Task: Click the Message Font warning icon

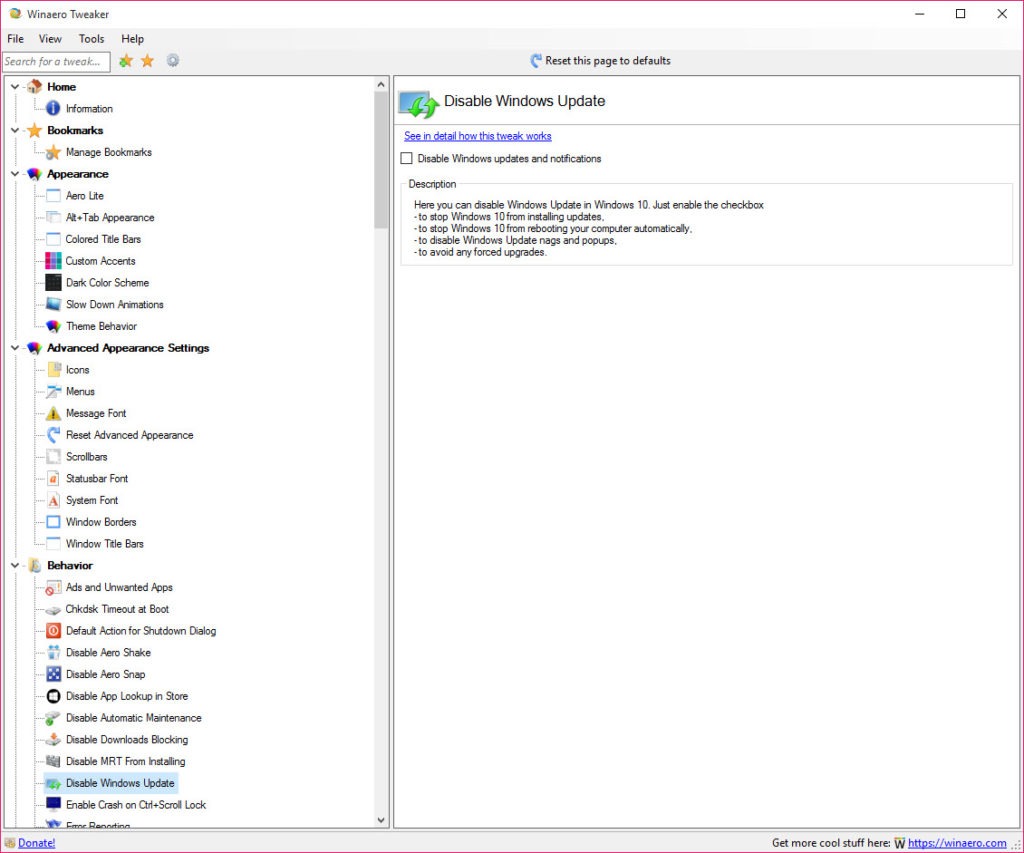Action: tap(53, 413)
